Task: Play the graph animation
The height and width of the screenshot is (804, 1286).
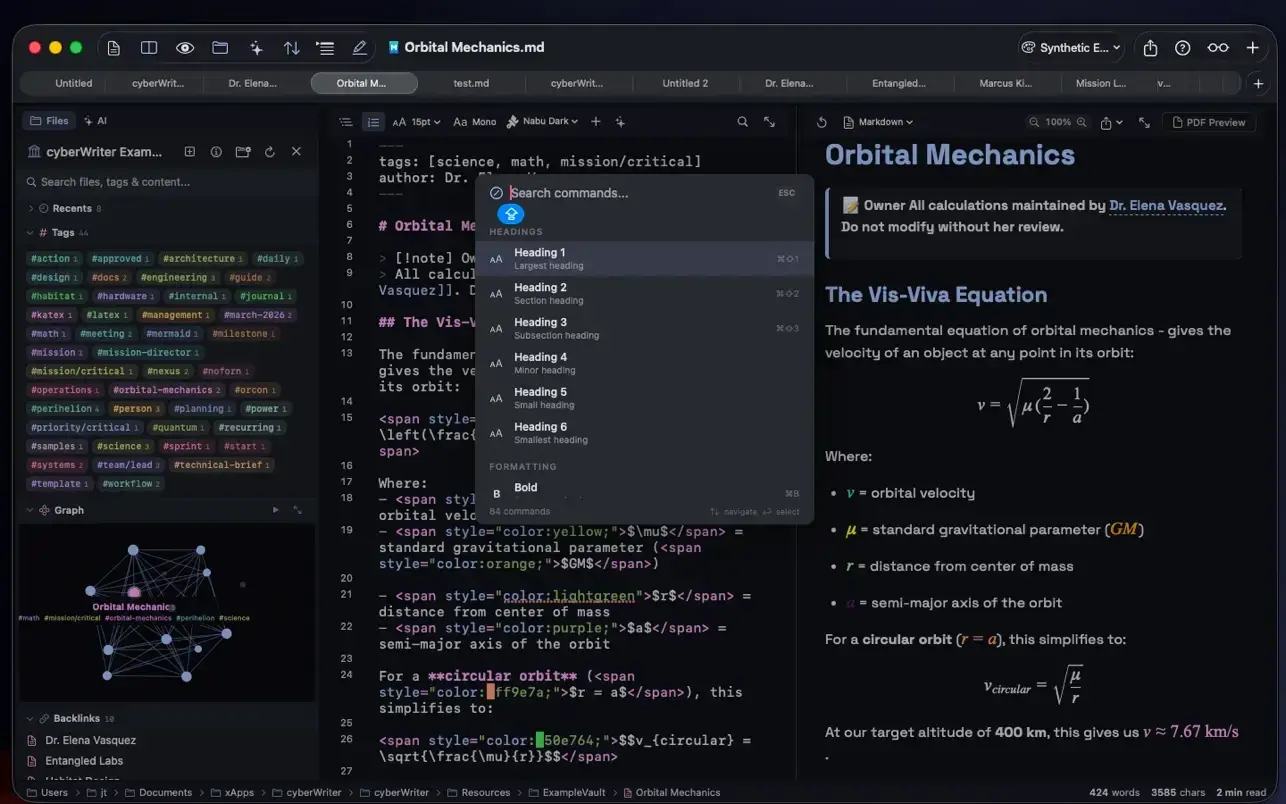Action: (276, 510)
